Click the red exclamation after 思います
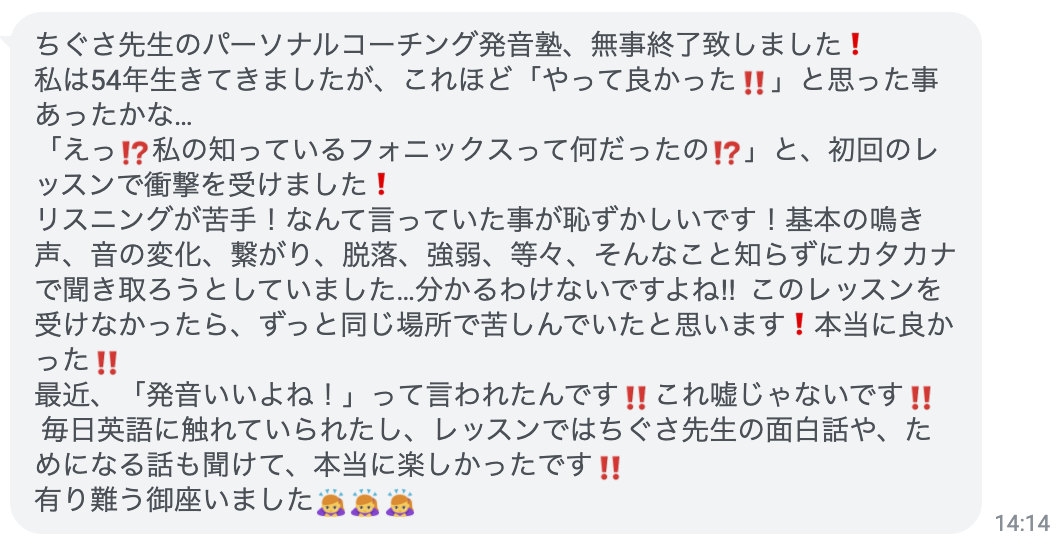1058x548 pixels. click(799, 326)
